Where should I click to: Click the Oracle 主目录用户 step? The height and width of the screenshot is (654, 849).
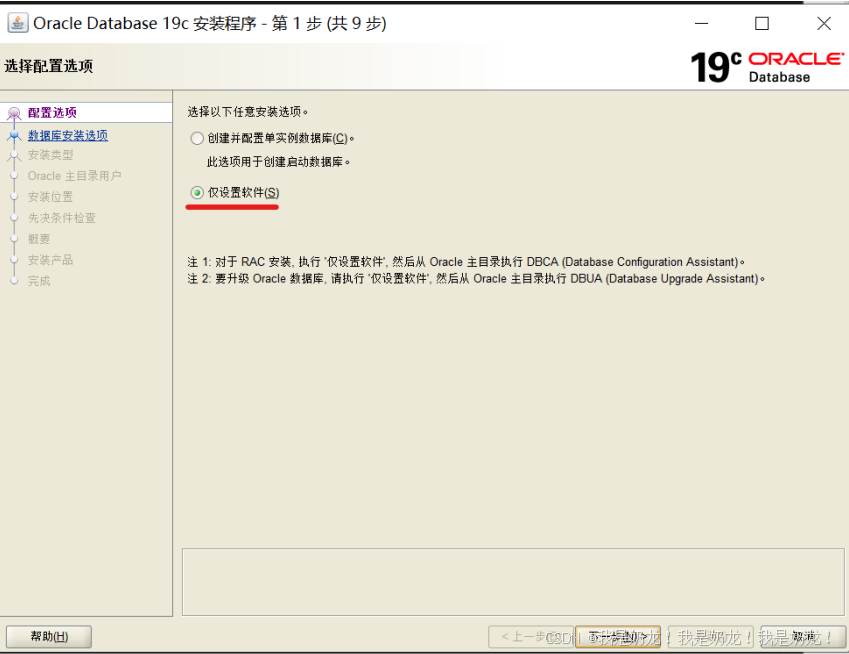click(74, 176)
